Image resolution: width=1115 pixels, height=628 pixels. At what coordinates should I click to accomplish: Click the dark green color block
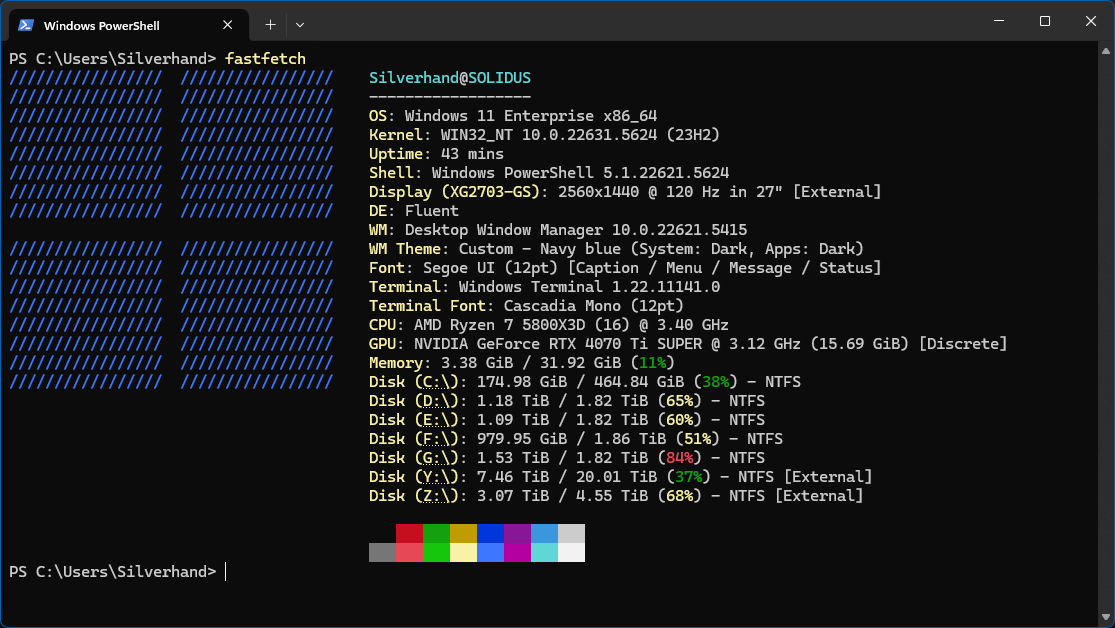tap(437, 533)
